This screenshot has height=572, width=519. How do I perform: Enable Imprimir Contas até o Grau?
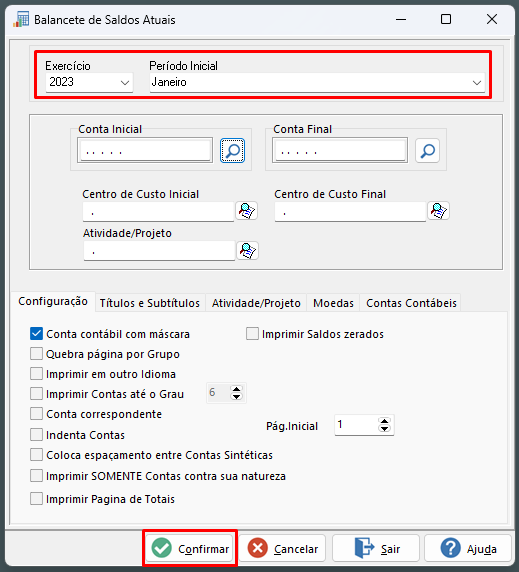[x=36, y=394]
